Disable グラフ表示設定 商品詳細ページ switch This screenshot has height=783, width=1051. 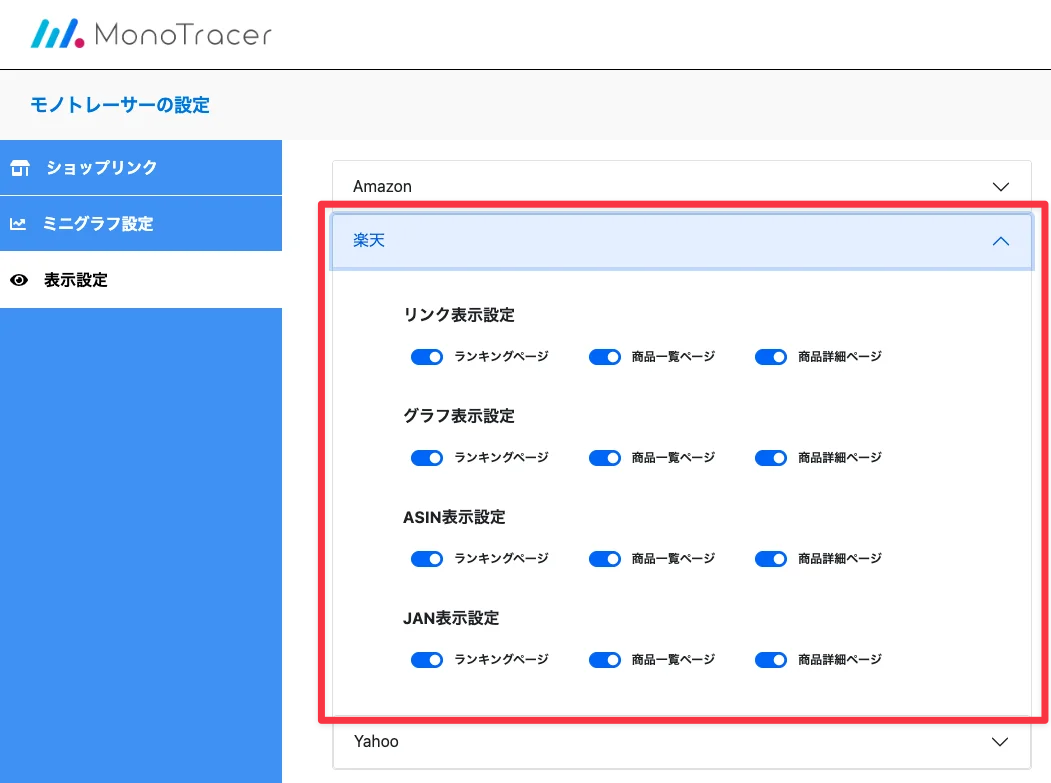coord(771,458)
